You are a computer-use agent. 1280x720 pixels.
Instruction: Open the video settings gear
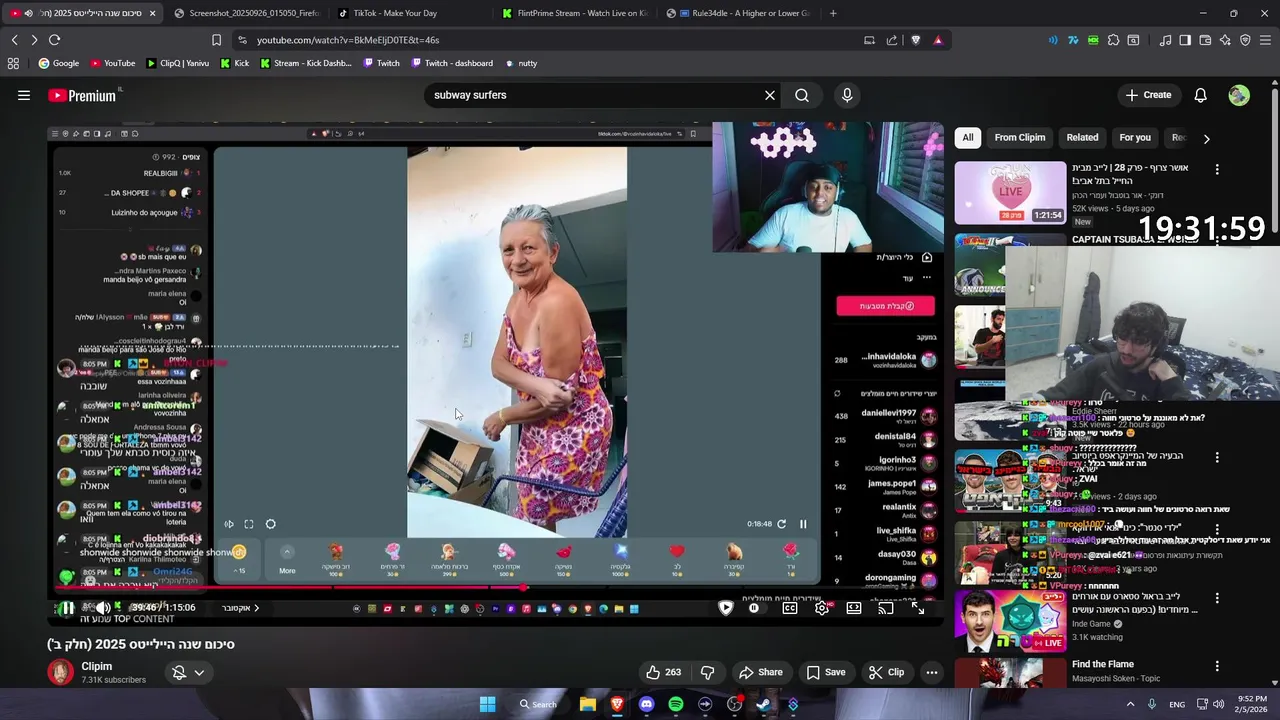click(x=822, y=608)
